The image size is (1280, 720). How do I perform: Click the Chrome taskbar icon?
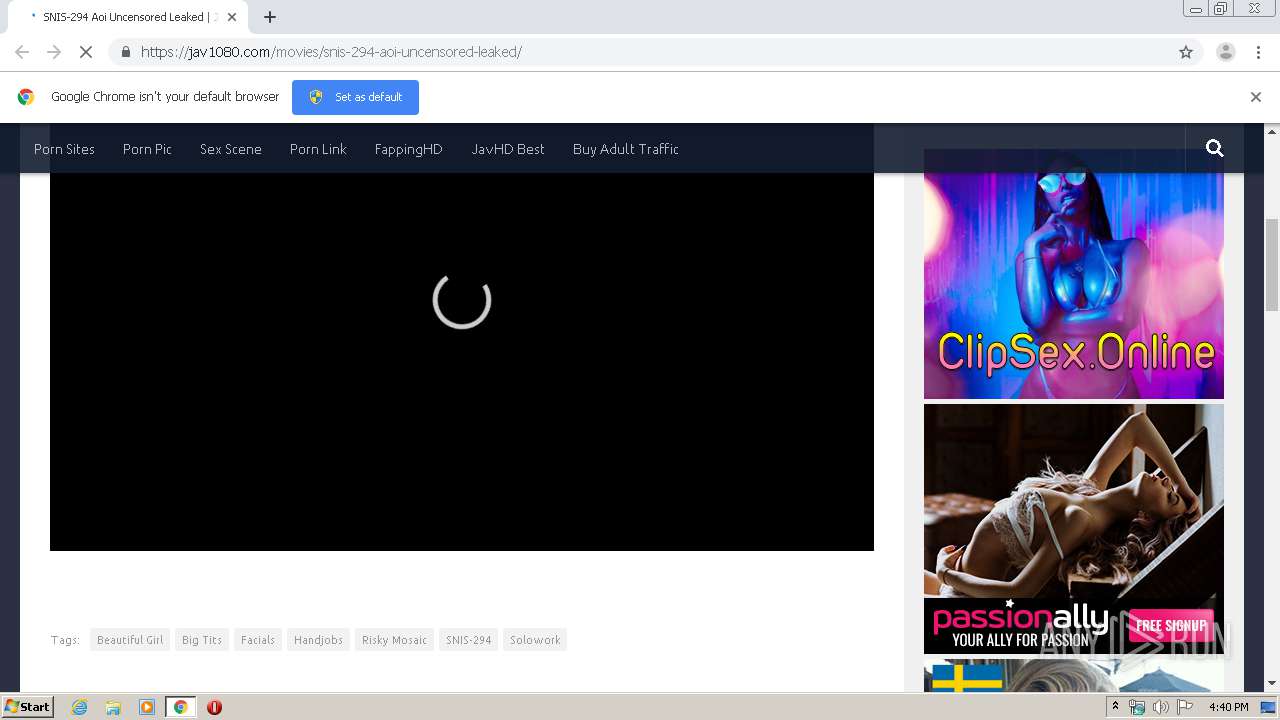pyautogui.click(x=180, y=707)
